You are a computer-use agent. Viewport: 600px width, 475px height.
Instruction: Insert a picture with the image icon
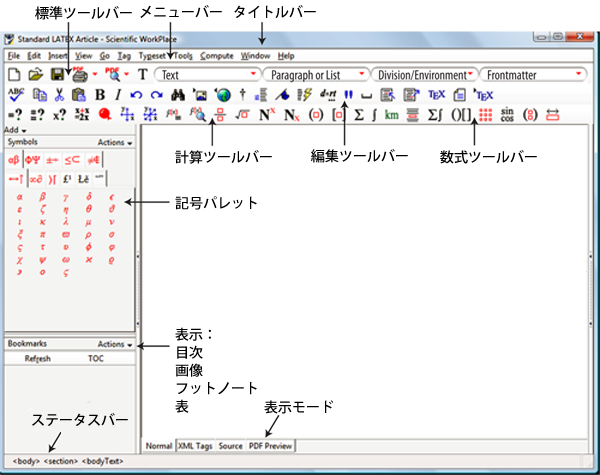(x=200, y=95)
